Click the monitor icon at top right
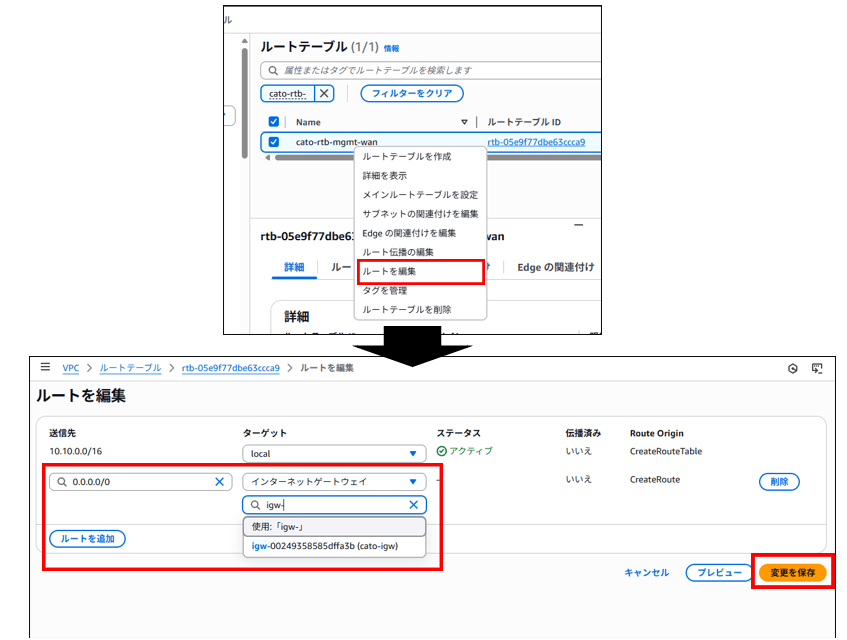 tap(817, 368)
